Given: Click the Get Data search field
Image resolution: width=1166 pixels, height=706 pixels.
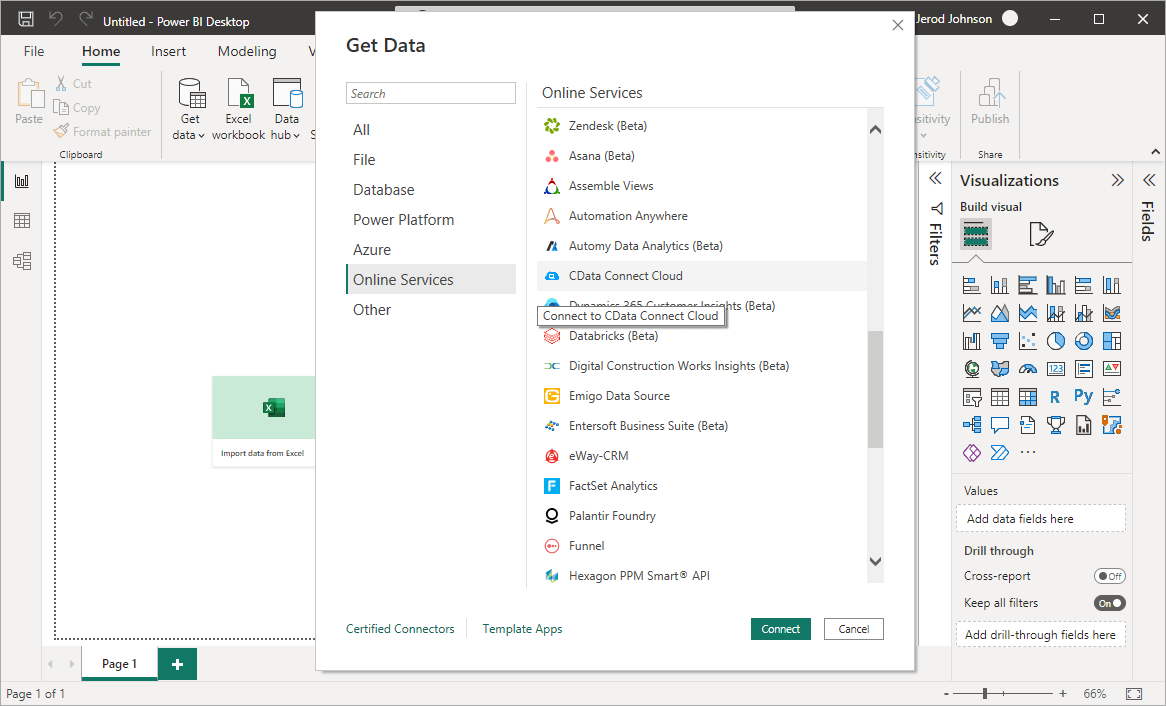Looking at the screenshot, I should [x=430, y=92].
